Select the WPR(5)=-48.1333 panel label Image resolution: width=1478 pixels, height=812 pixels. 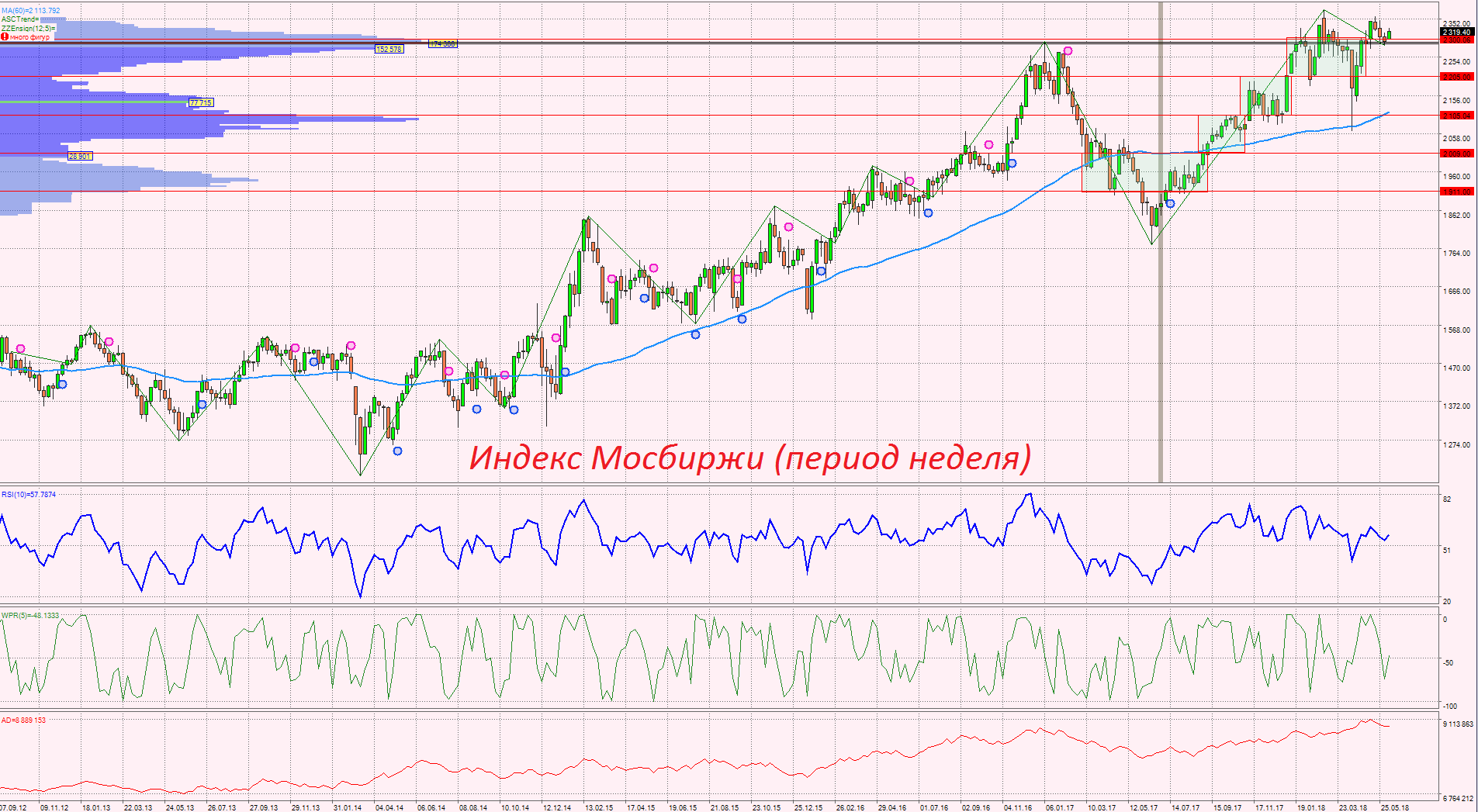tap(30, 615)
